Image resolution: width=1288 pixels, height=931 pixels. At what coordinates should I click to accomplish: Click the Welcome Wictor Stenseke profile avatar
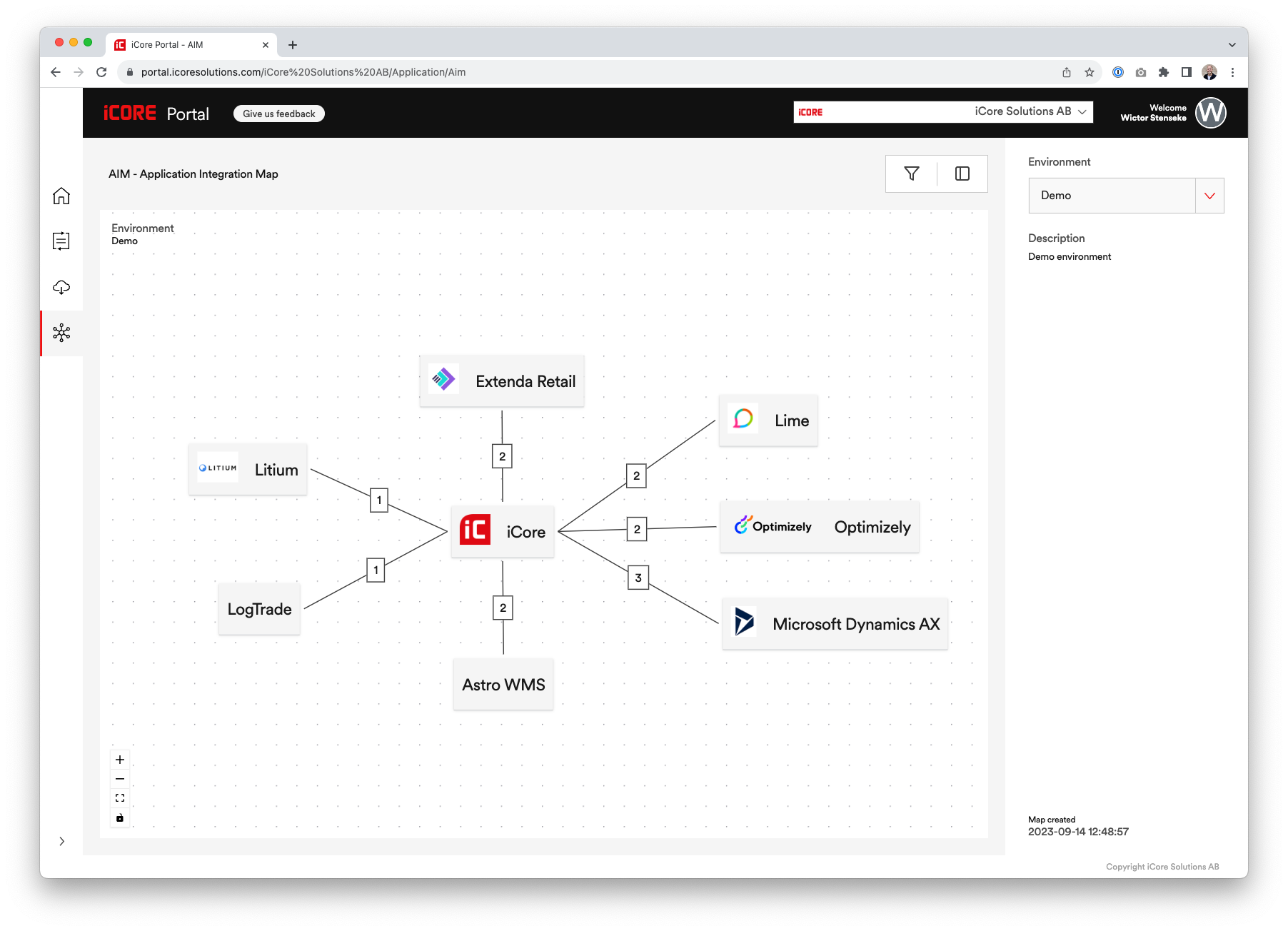(1210, 112)
